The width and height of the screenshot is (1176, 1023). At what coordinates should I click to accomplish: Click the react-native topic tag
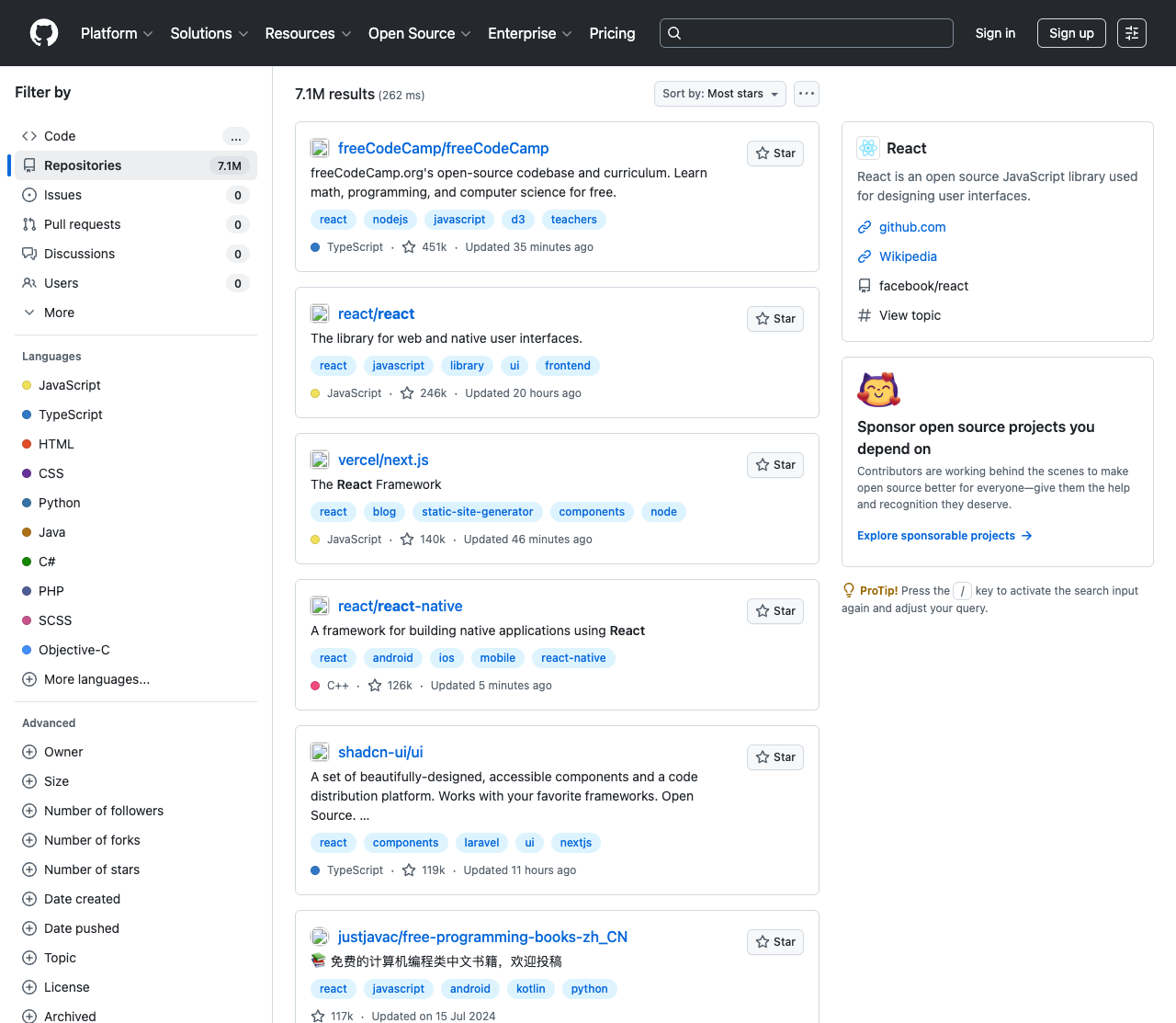[x=573, y=658]
